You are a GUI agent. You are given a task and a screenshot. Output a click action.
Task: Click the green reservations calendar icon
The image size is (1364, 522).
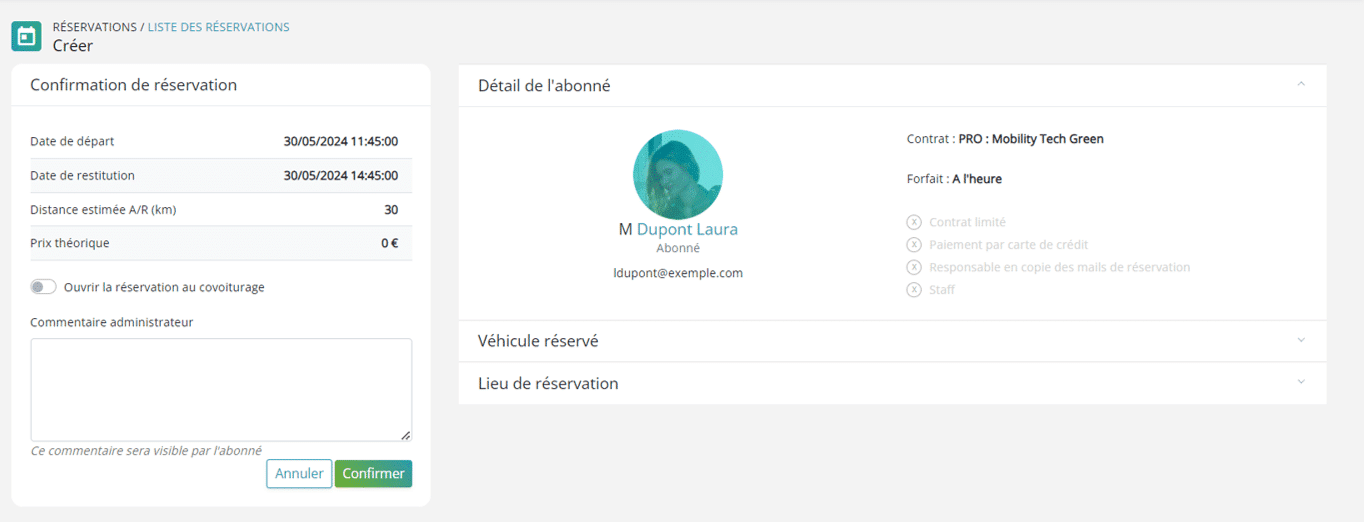click(26, 36)
